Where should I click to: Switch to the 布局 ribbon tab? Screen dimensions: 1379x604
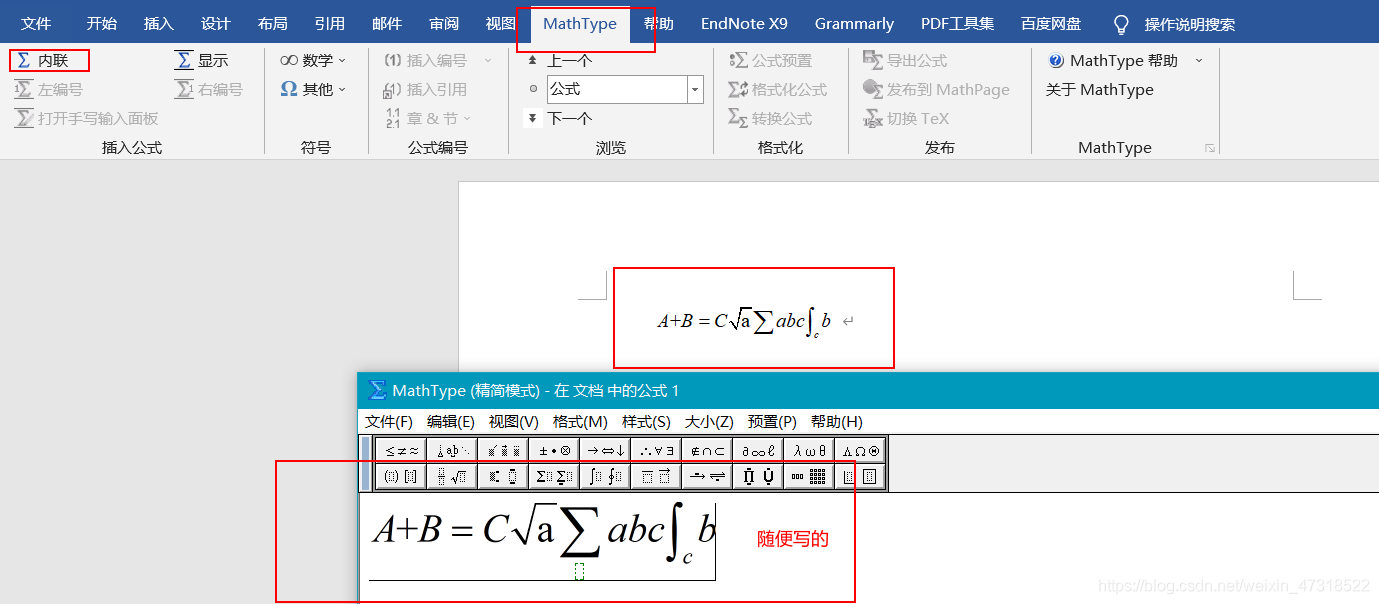272,24
